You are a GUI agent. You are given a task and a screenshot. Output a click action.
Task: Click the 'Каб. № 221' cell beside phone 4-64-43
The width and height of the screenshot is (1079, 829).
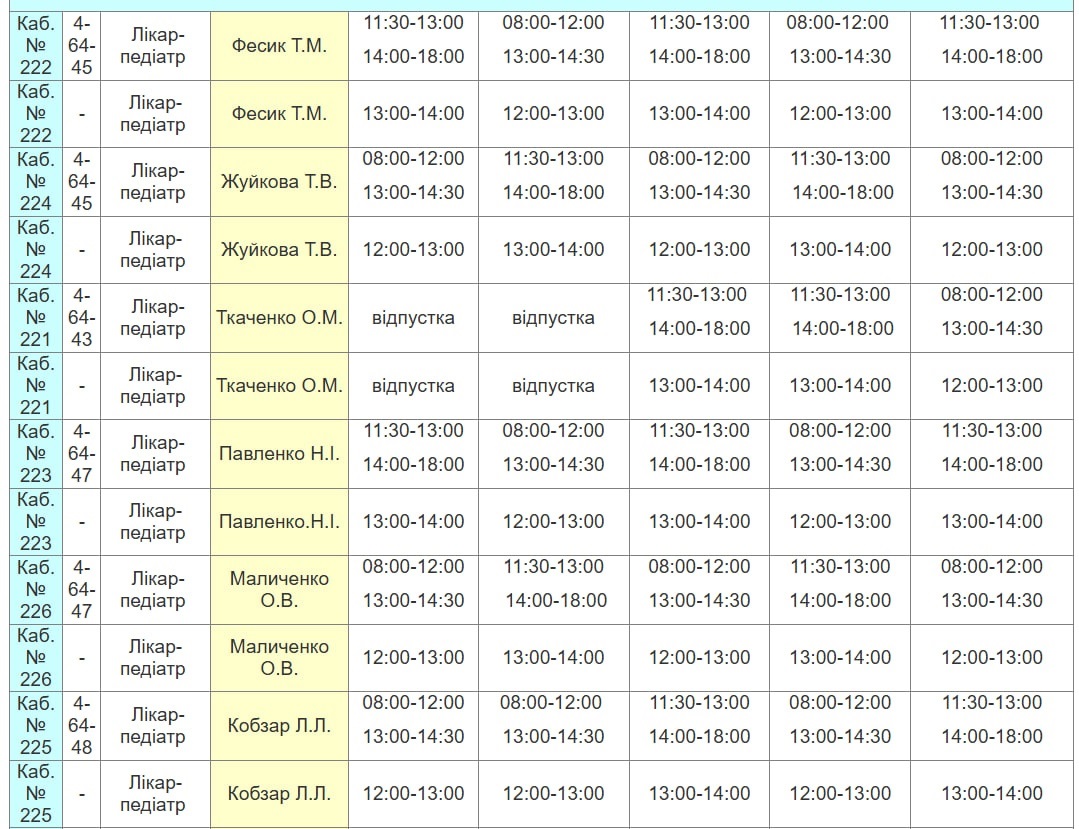pyautogui.click(x=37, y=317)
